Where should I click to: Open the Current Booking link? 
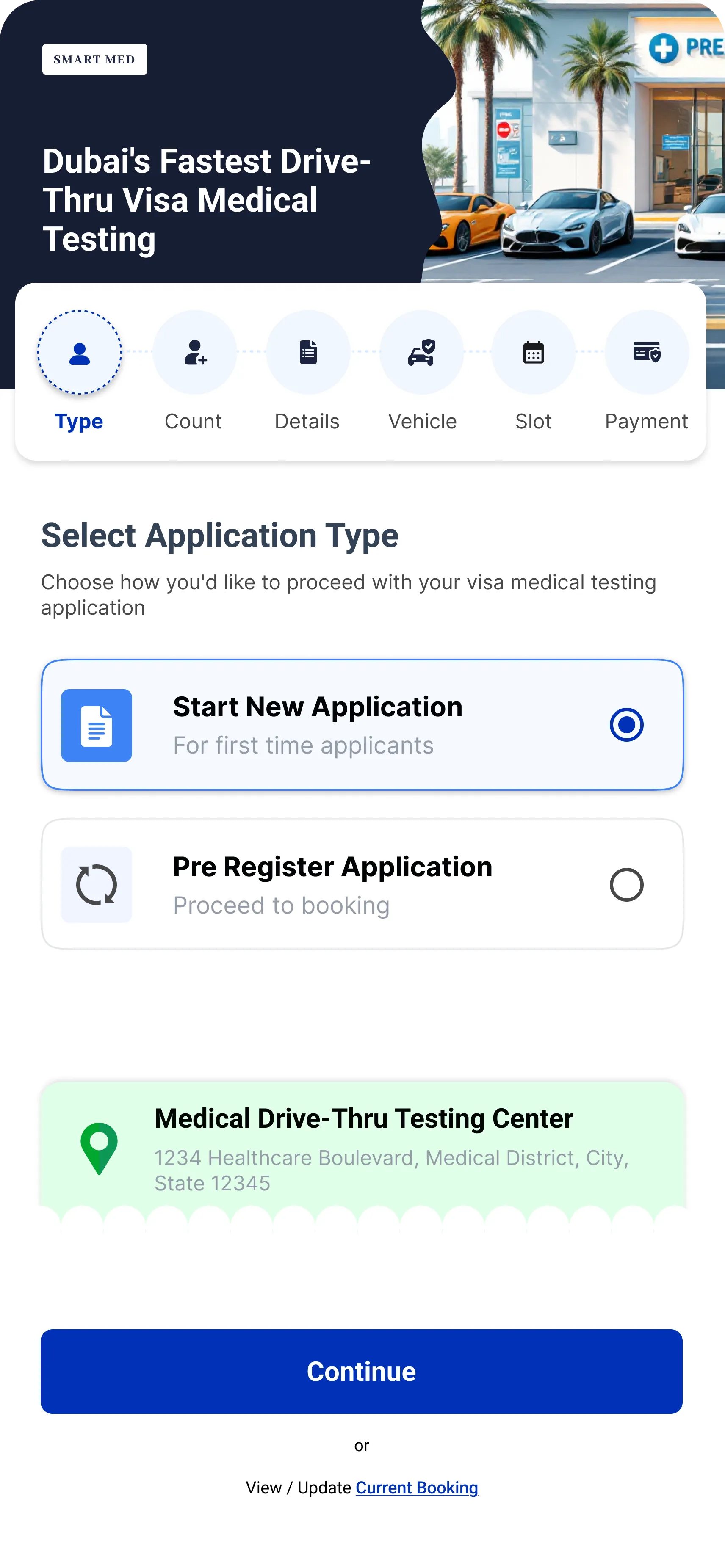(x=417, y=1488)
